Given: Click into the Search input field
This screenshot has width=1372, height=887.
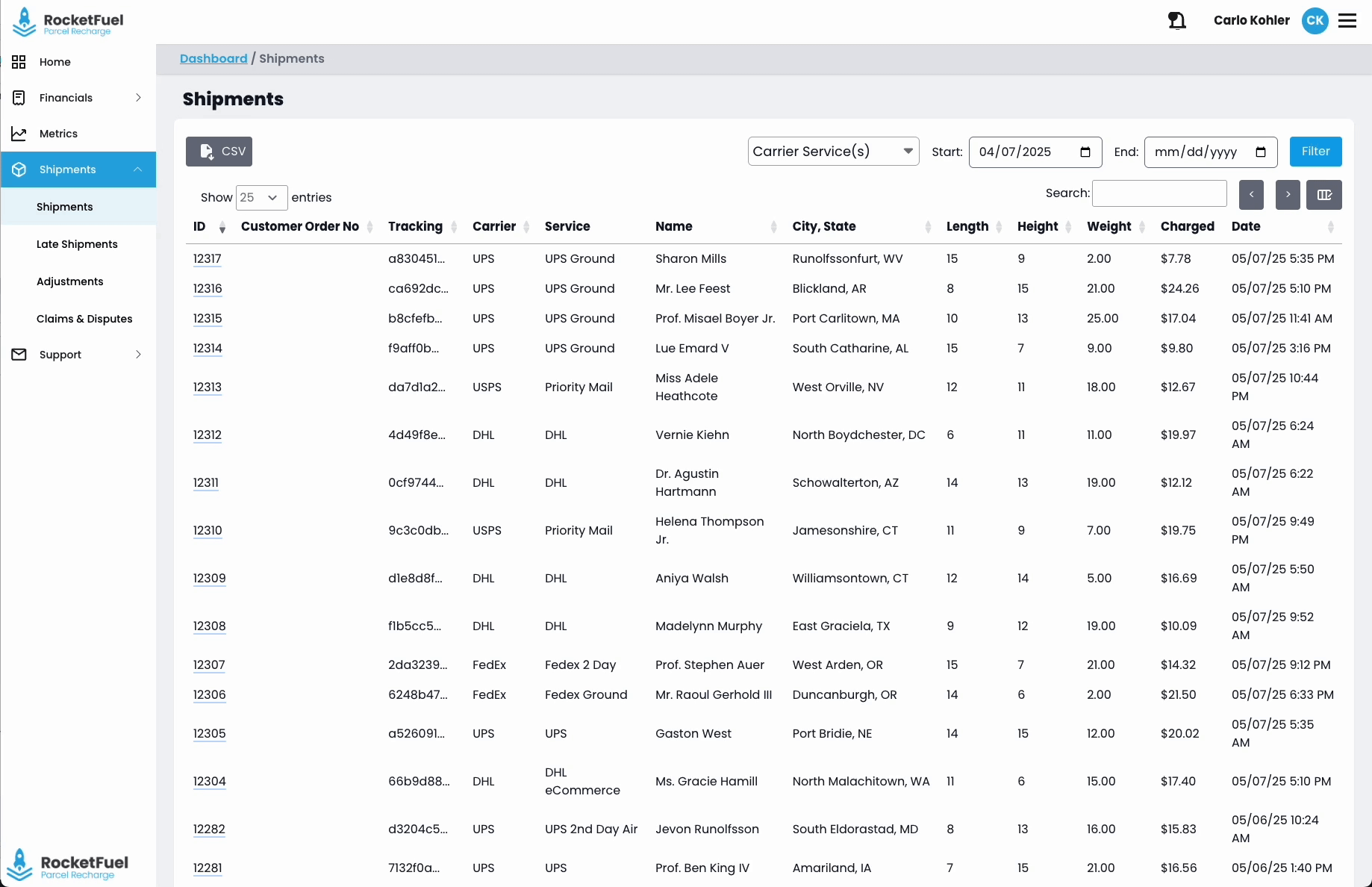Looking at the screenshot, I should click(x=1159, y=193).
